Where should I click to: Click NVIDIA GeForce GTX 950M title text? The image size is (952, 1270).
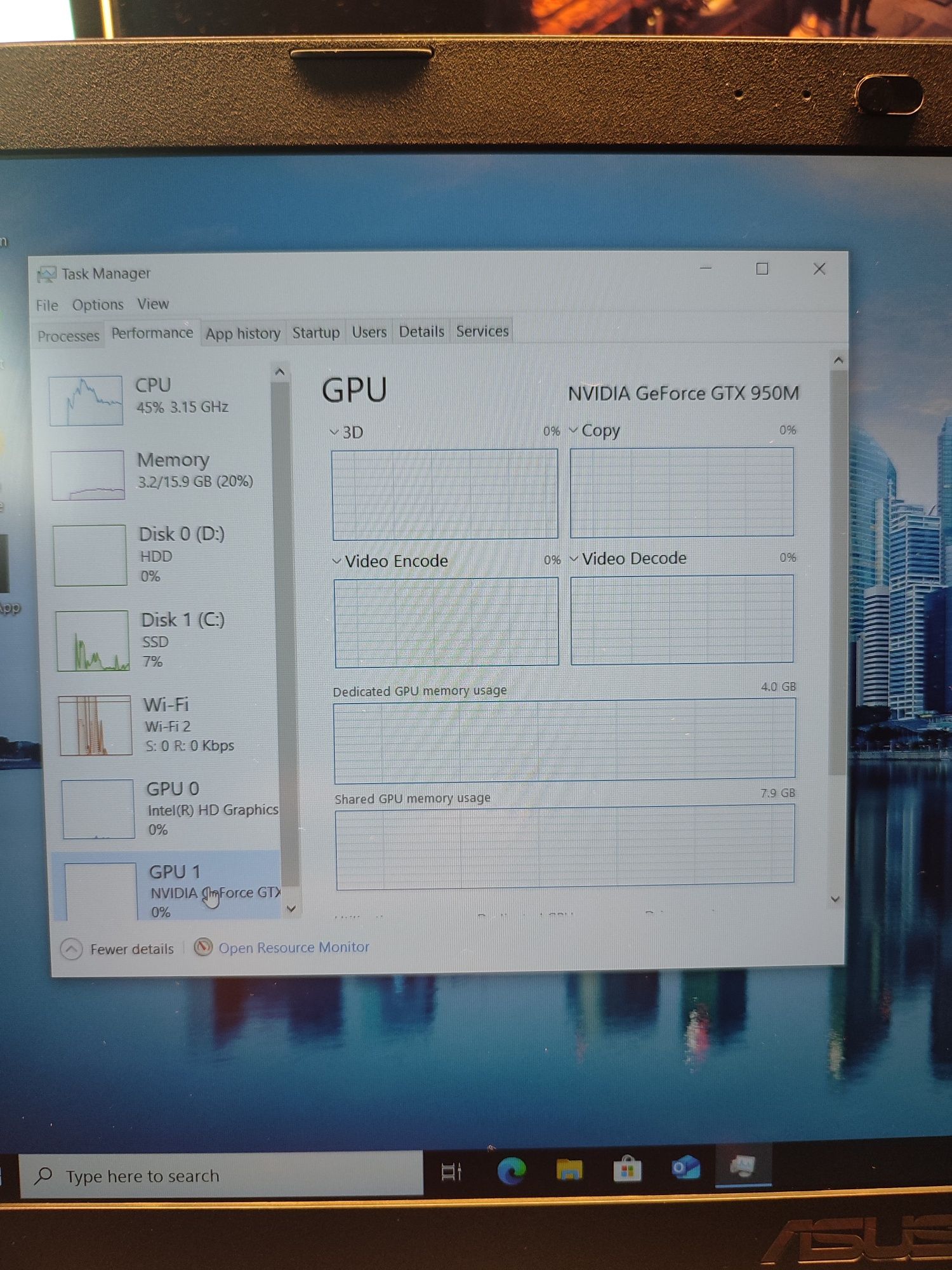pyautogui.click(x=684, y=394)
